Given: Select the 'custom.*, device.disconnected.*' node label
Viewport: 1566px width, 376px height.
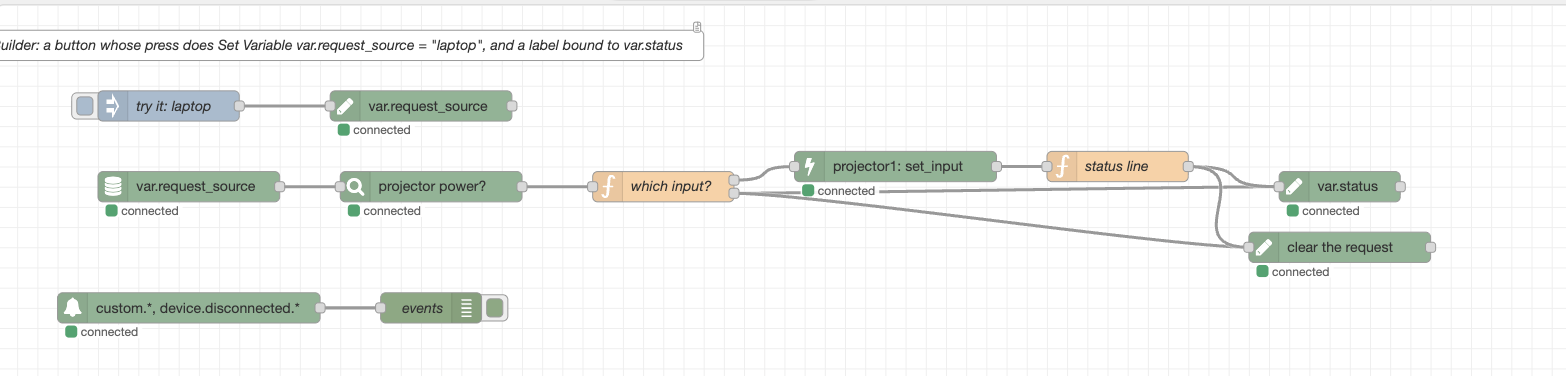Looking at the screenshot, I should (198, 308).
